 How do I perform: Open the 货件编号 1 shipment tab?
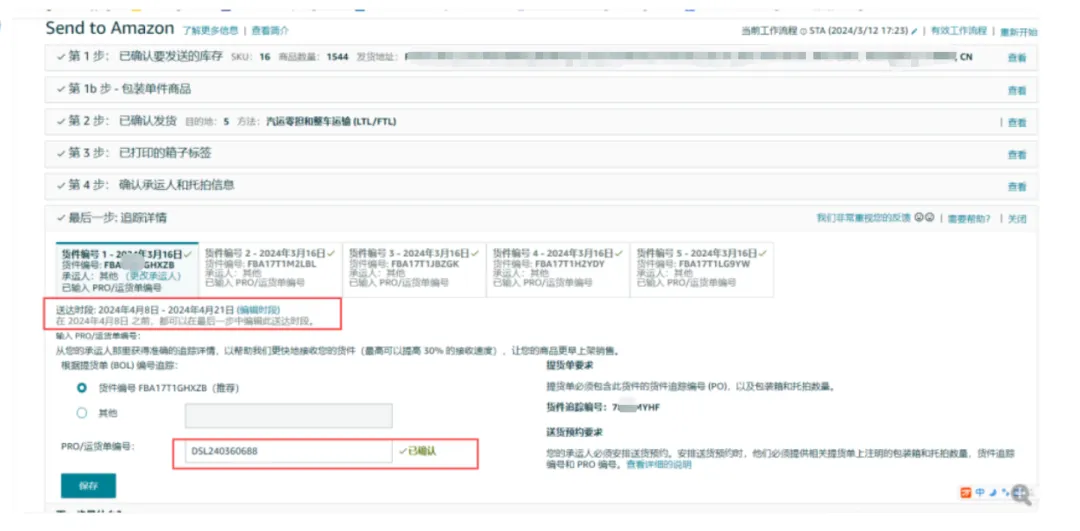coord(127,270)
